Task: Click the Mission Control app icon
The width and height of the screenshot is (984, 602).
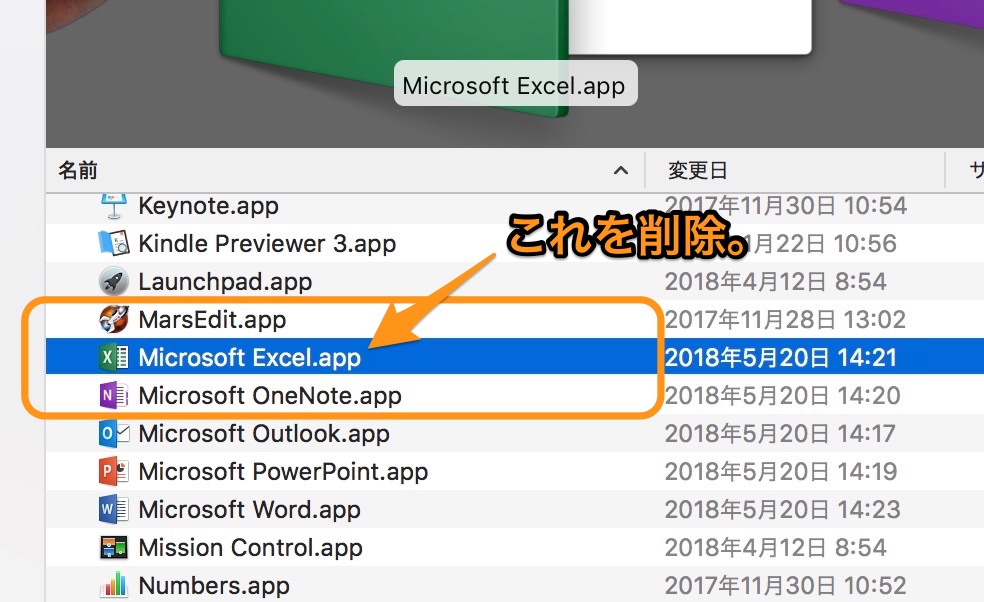Action: click(114, 547)
